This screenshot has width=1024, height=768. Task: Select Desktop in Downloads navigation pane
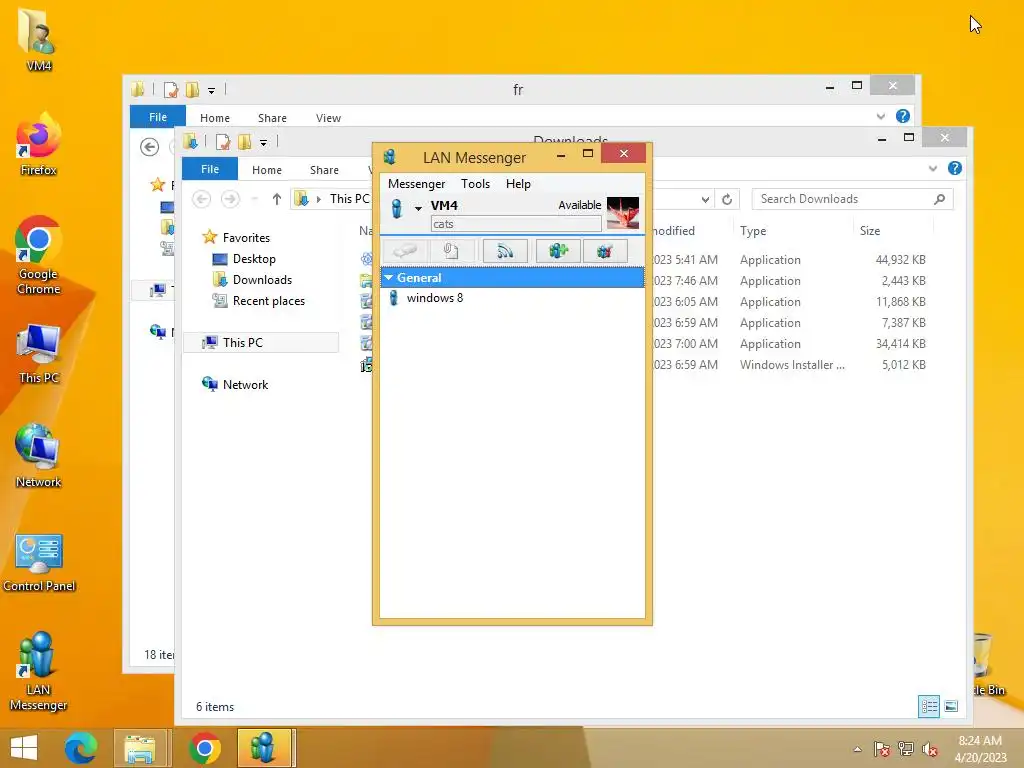click(254, 259)
